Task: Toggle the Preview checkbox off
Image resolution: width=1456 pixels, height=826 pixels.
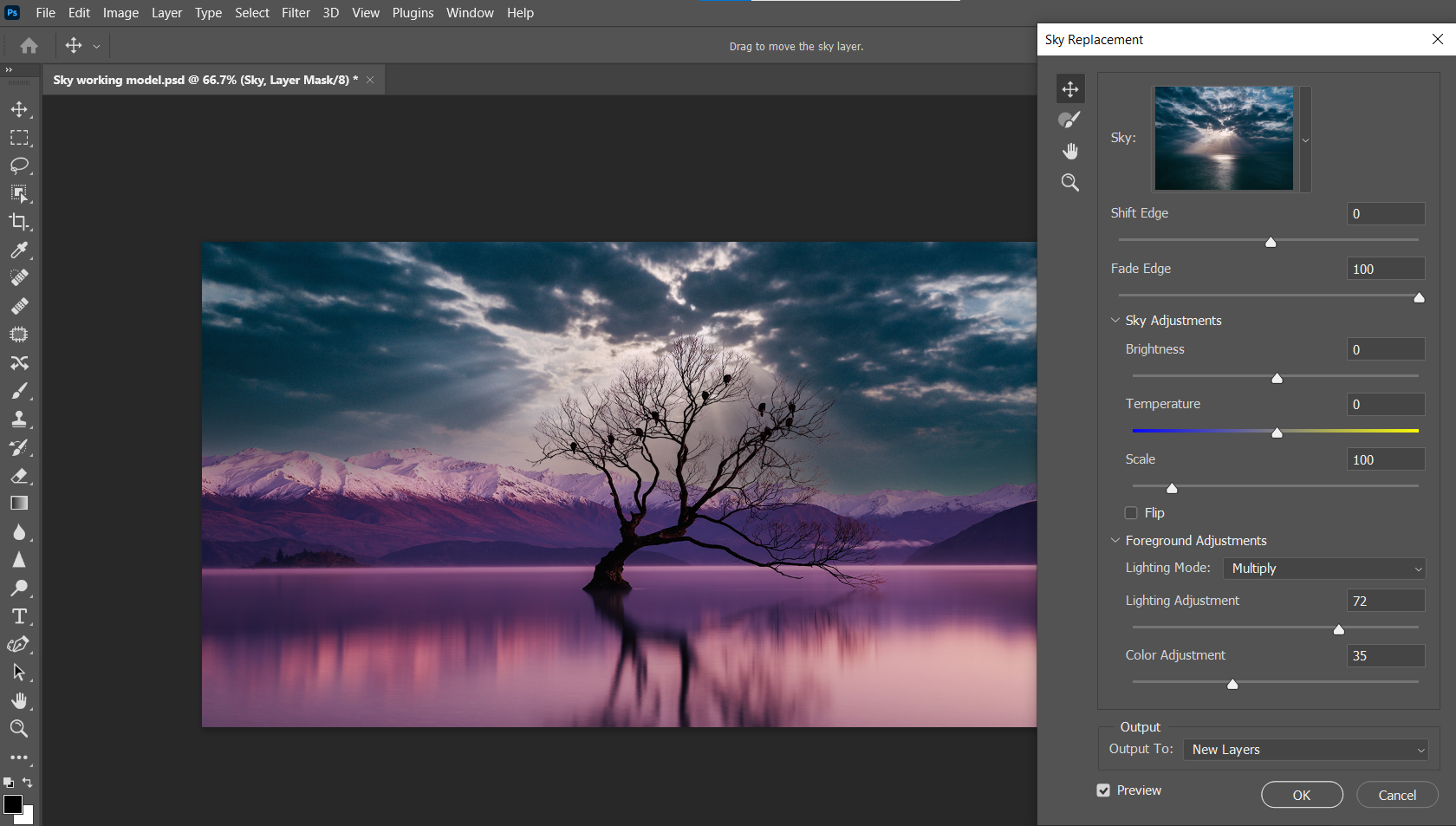Action: [x=1103, y=790]
